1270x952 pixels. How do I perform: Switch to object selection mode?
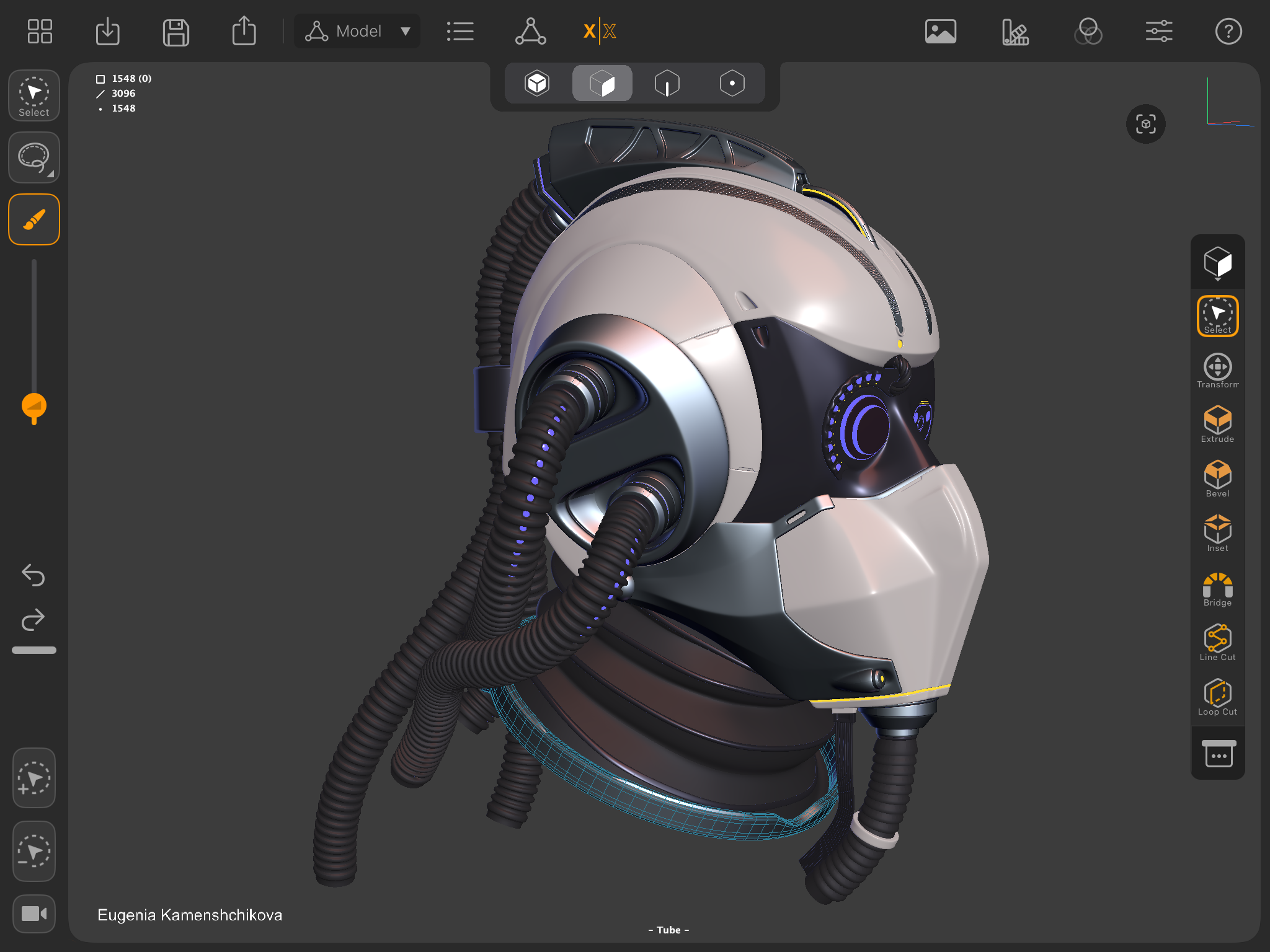(x=537, y=83)
